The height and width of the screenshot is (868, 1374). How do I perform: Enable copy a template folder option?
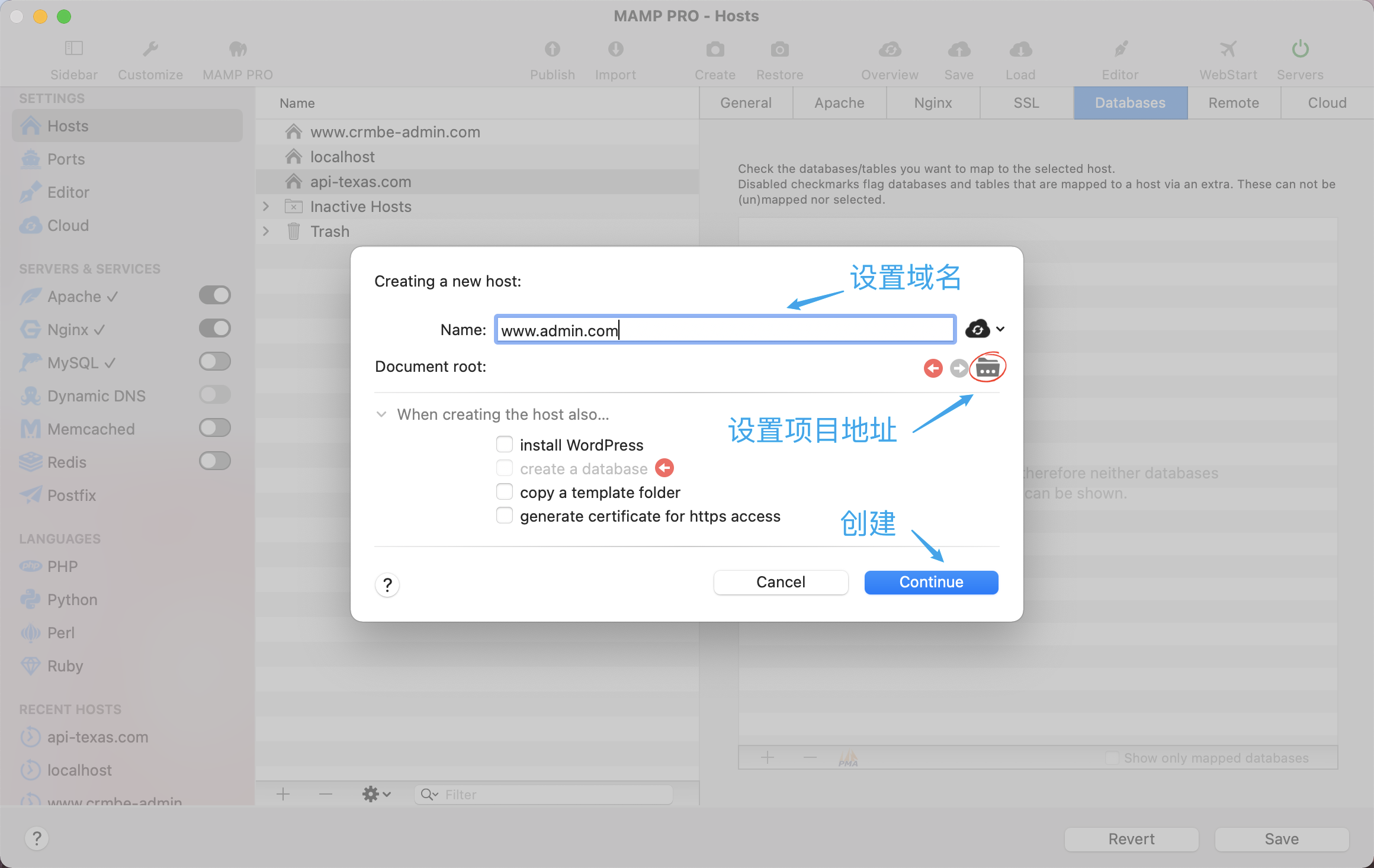pos(505,492)
